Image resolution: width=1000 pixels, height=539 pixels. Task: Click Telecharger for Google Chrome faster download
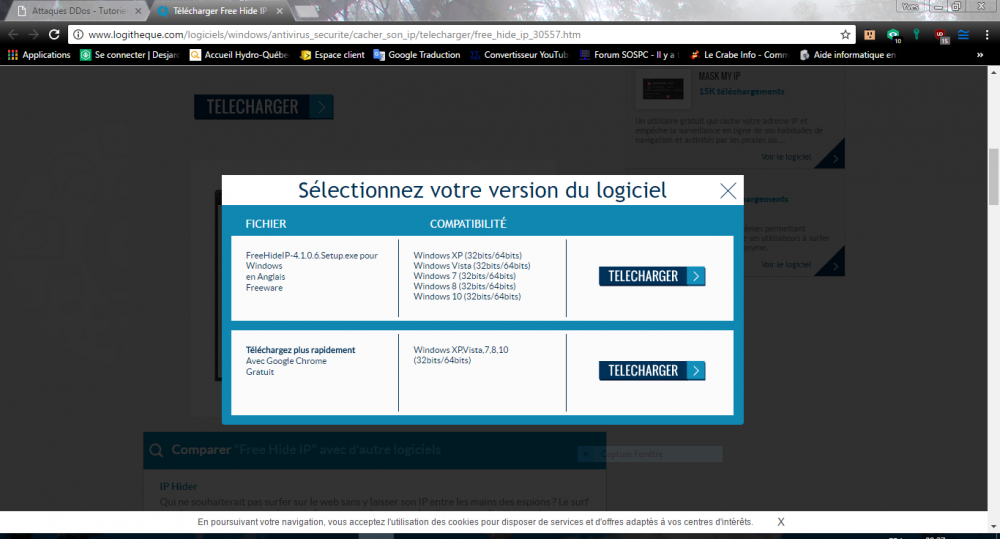coord(652,371)
